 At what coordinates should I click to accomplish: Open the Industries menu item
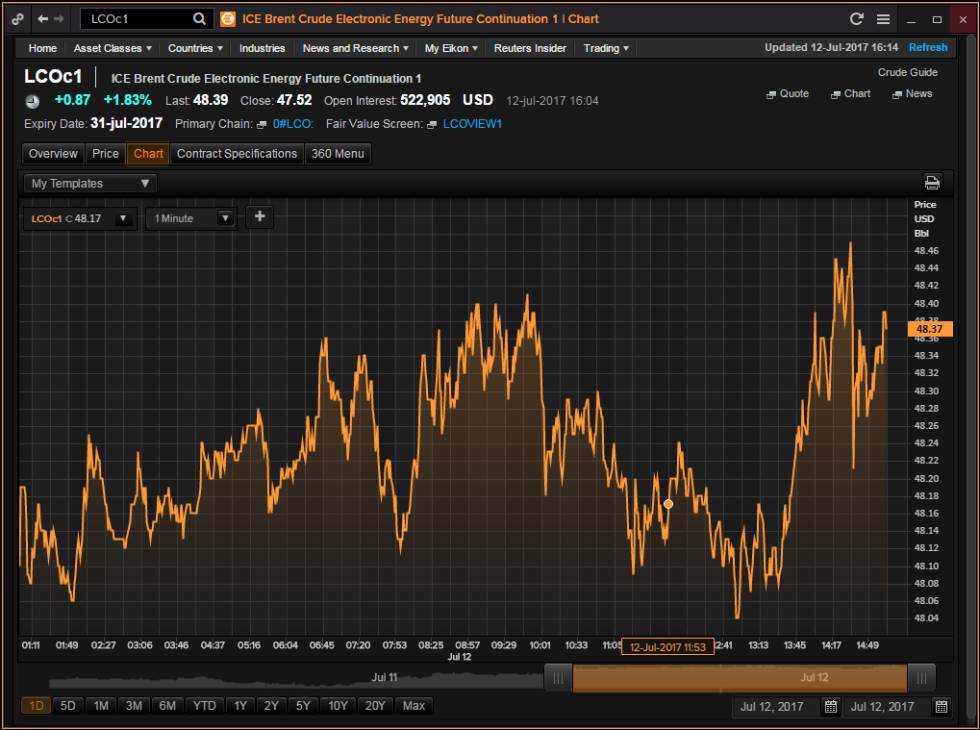point(262,48)
